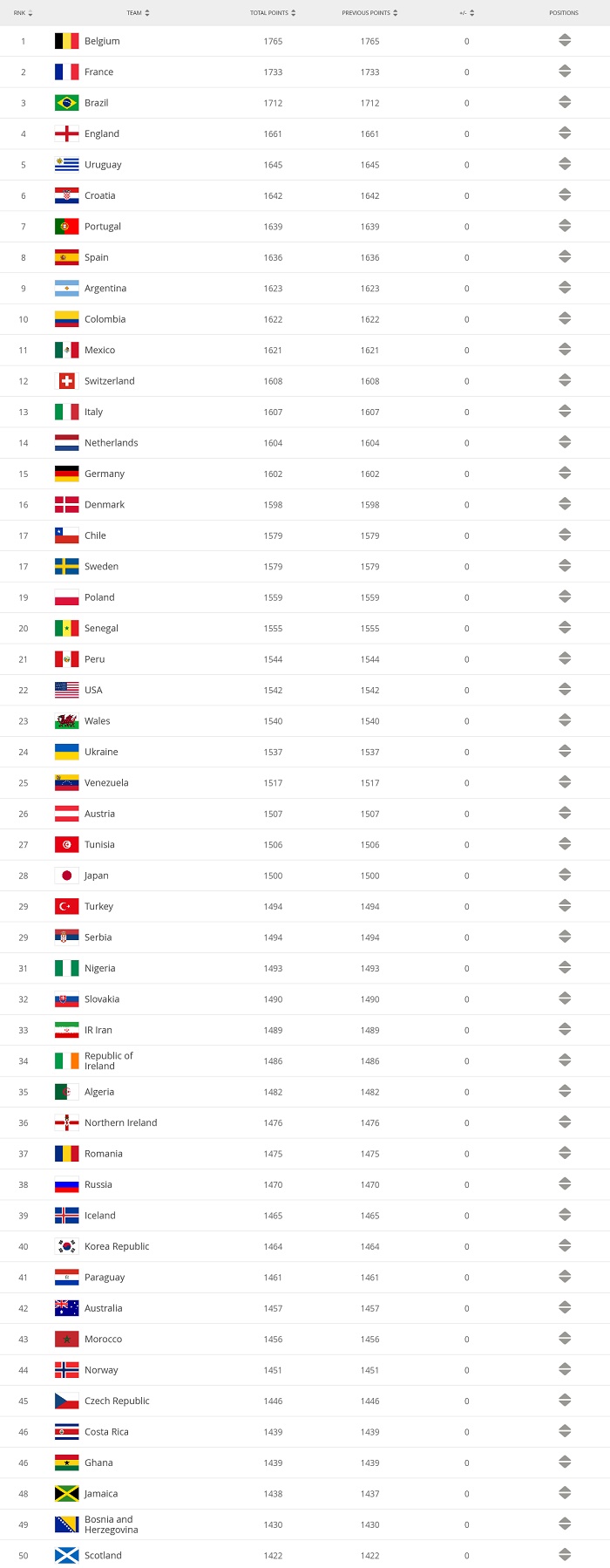Click the Belgium flag icon
Viewport: 610px width, 1568px height.
pos(66,41)
